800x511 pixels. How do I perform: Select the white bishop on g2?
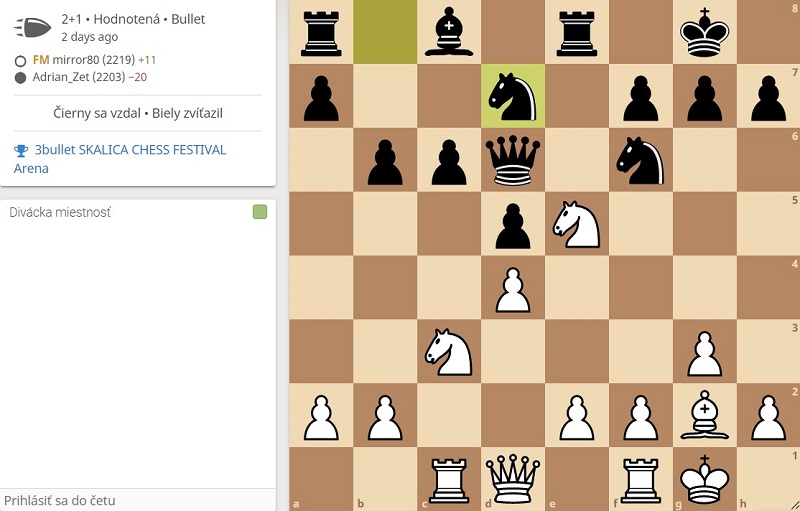pos(705,415)
